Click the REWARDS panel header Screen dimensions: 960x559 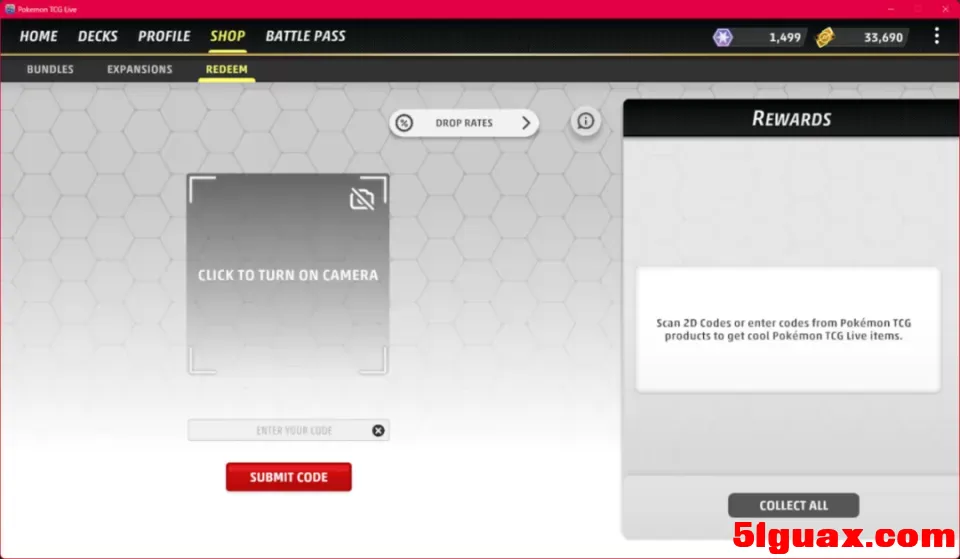tap(791, 118)
